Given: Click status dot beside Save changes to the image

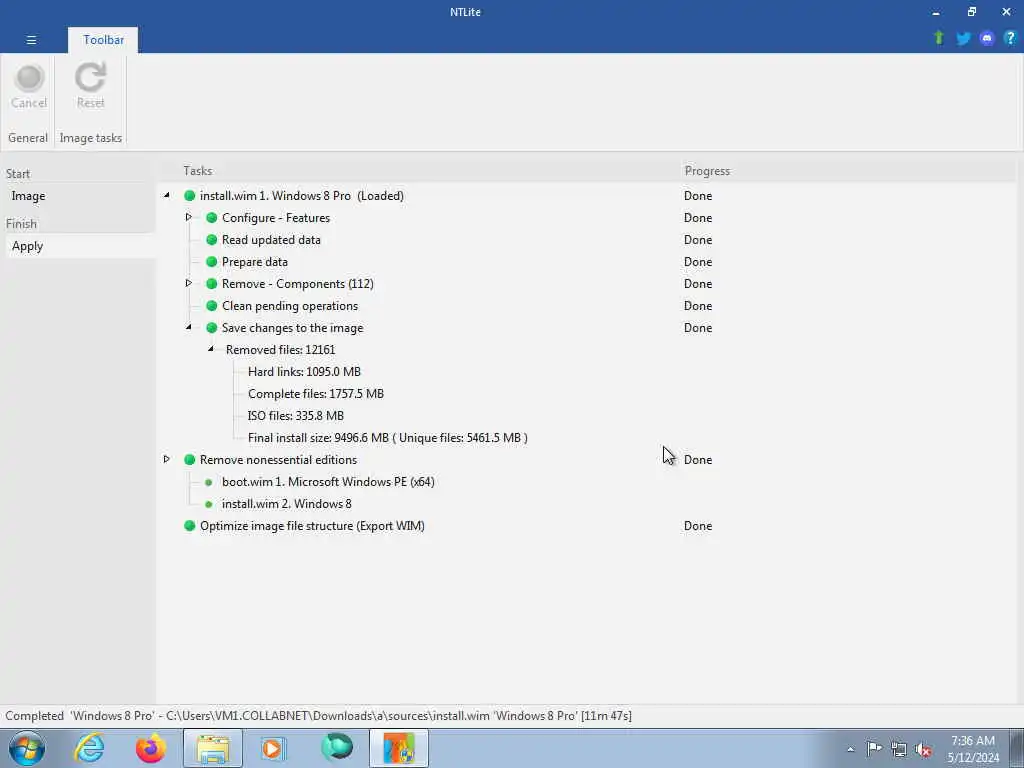Looking at the screenshot, I should 212,328.
